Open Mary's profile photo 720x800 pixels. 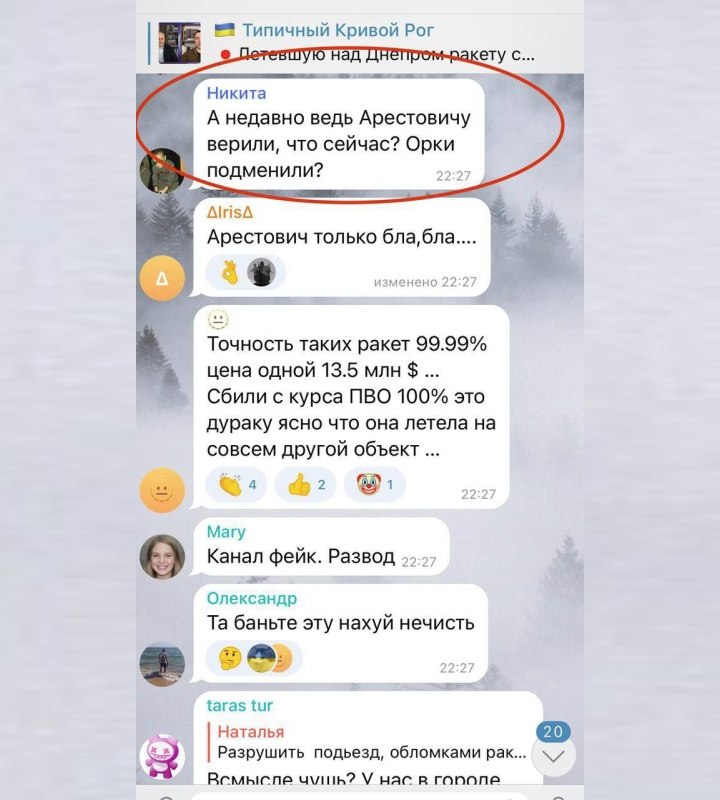click(x=162, y=557)
